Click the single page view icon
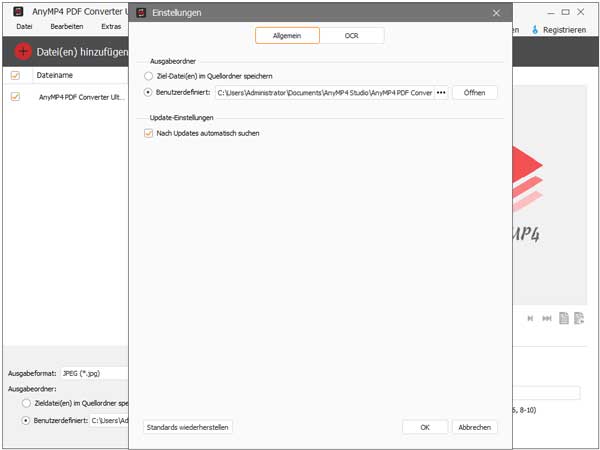Screen dimensions: 600x450 click(564, 318)
